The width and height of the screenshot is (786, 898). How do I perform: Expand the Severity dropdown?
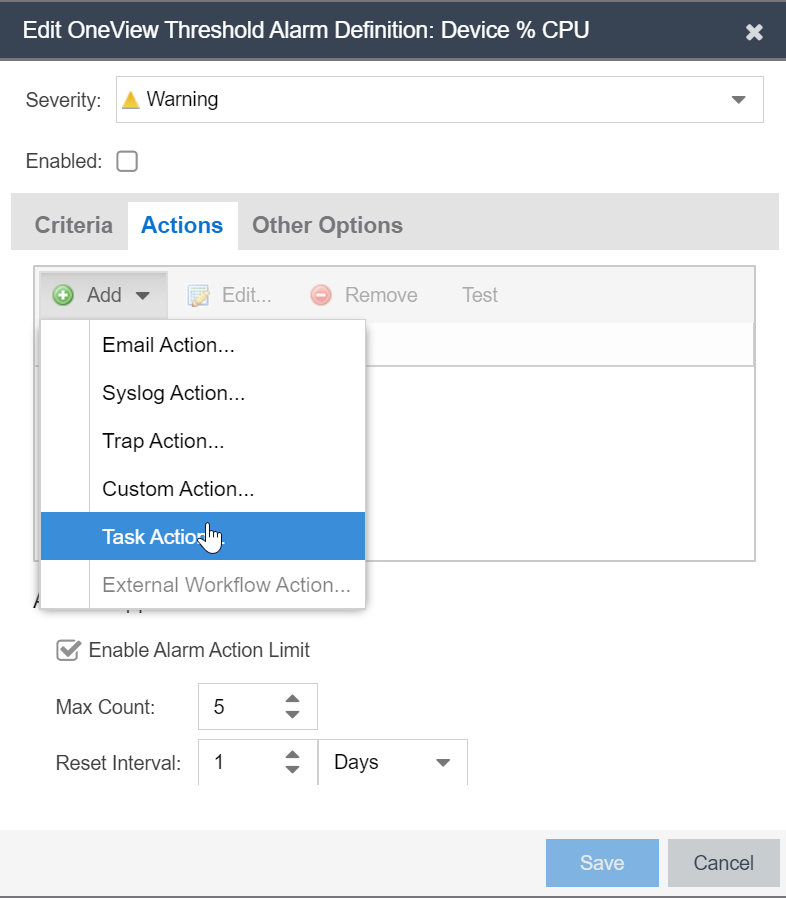[739, 100]
